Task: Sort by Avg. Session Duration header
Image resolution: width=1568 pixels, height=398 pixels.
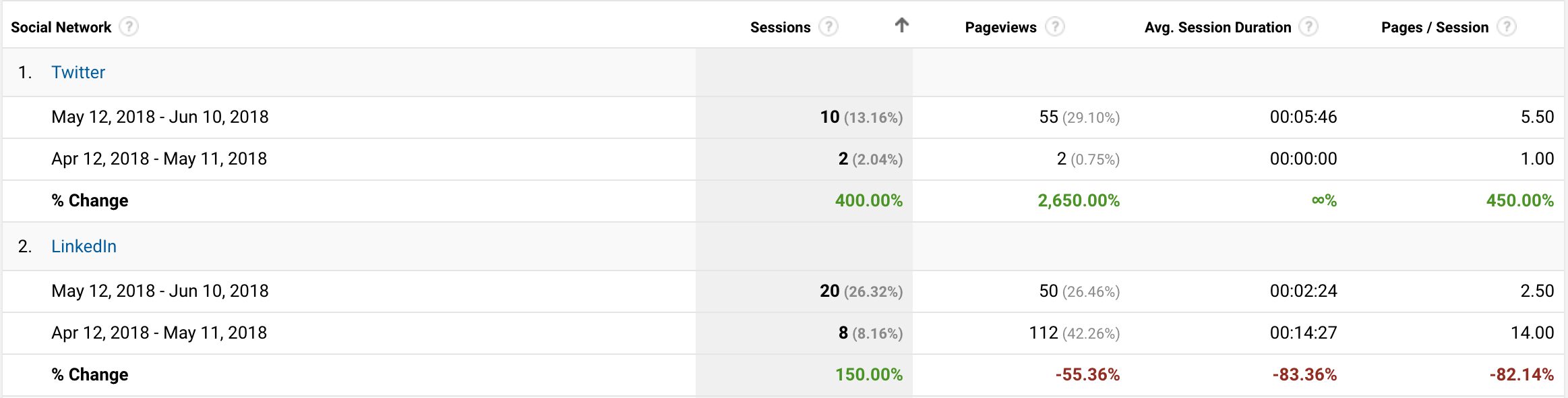Action: coord(1218,27)
